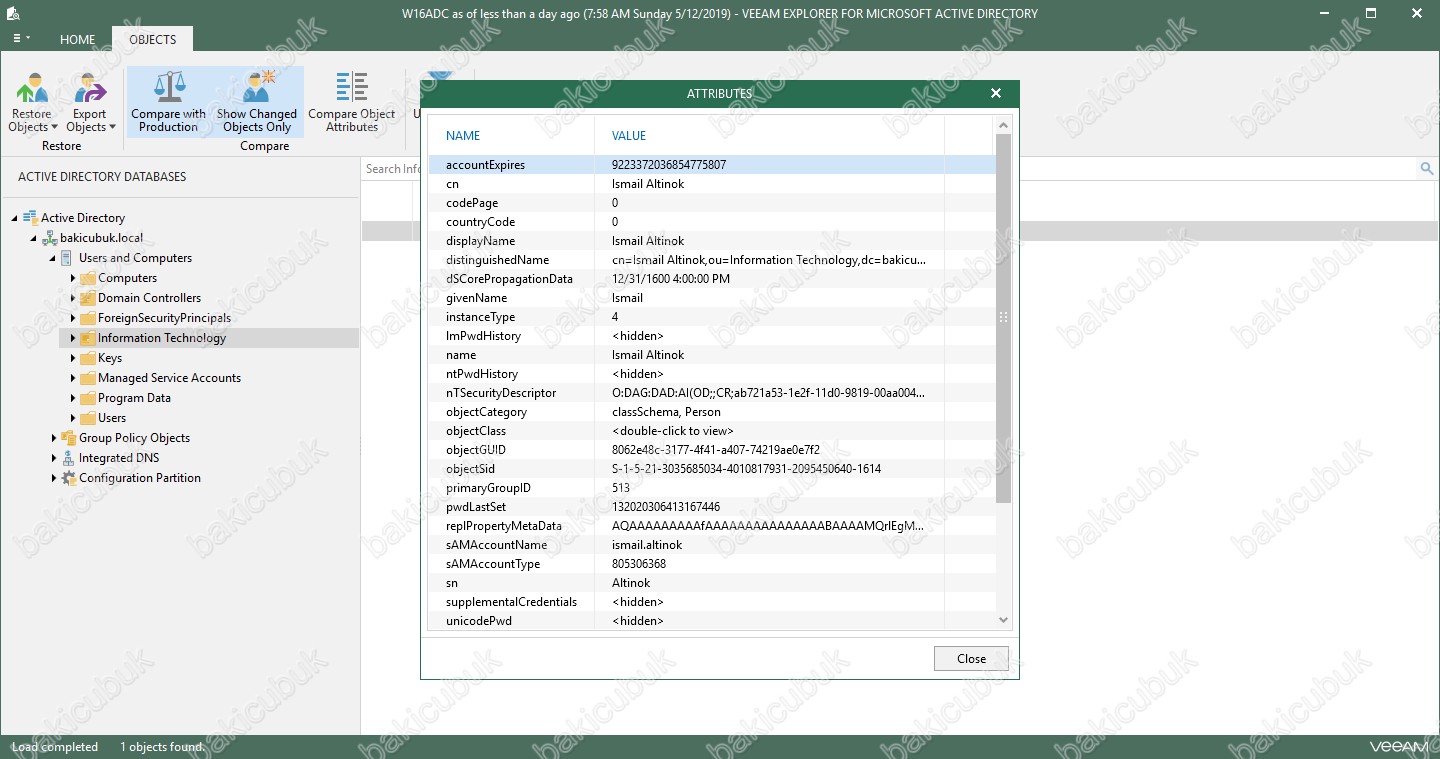Select the ForeignSecurityPrincipals folder icon
The image size is (1440, 759).
click(x=88, y=318)
